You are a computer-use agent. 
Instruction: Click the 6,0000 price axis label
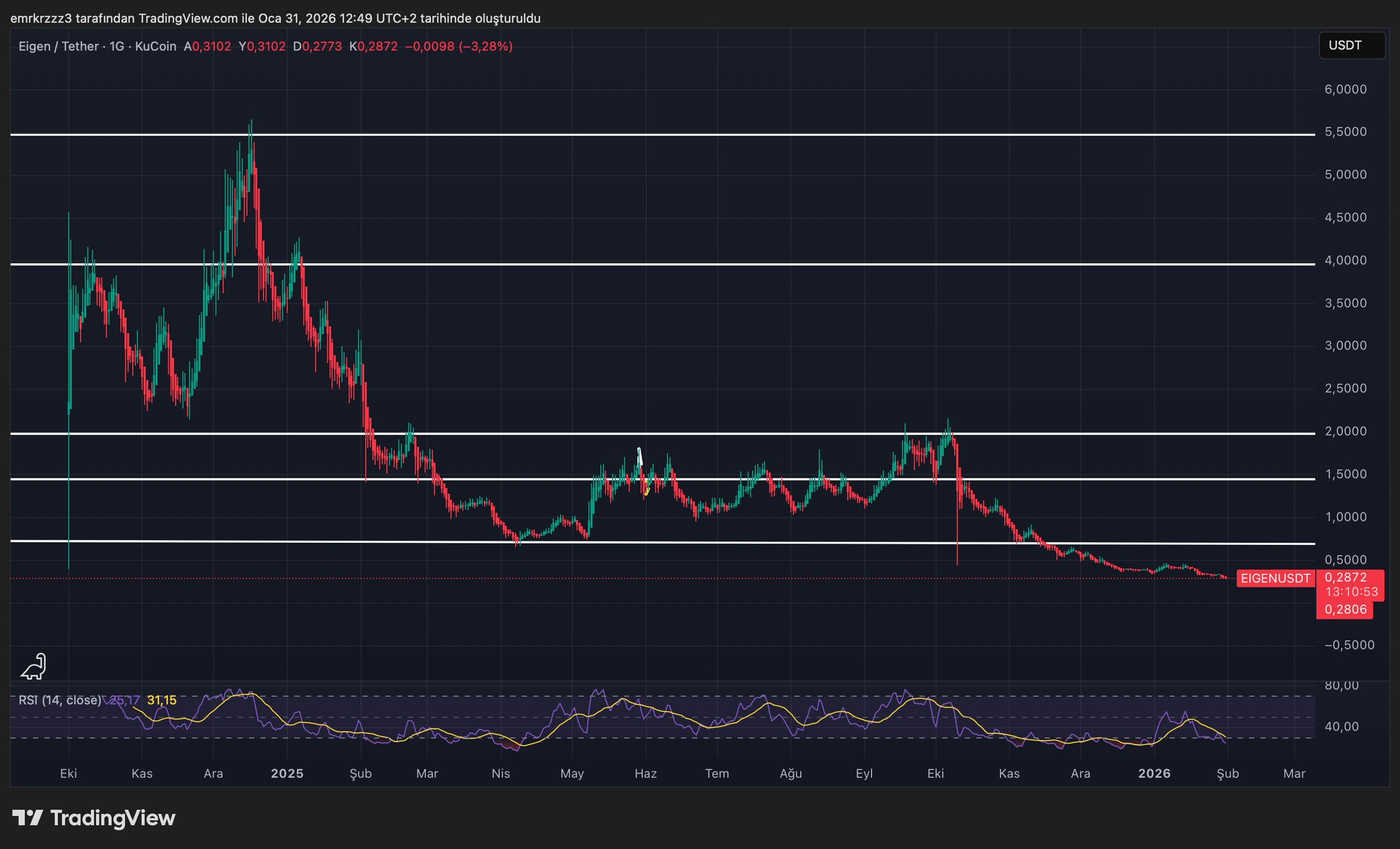click(x=1345, y=90)
